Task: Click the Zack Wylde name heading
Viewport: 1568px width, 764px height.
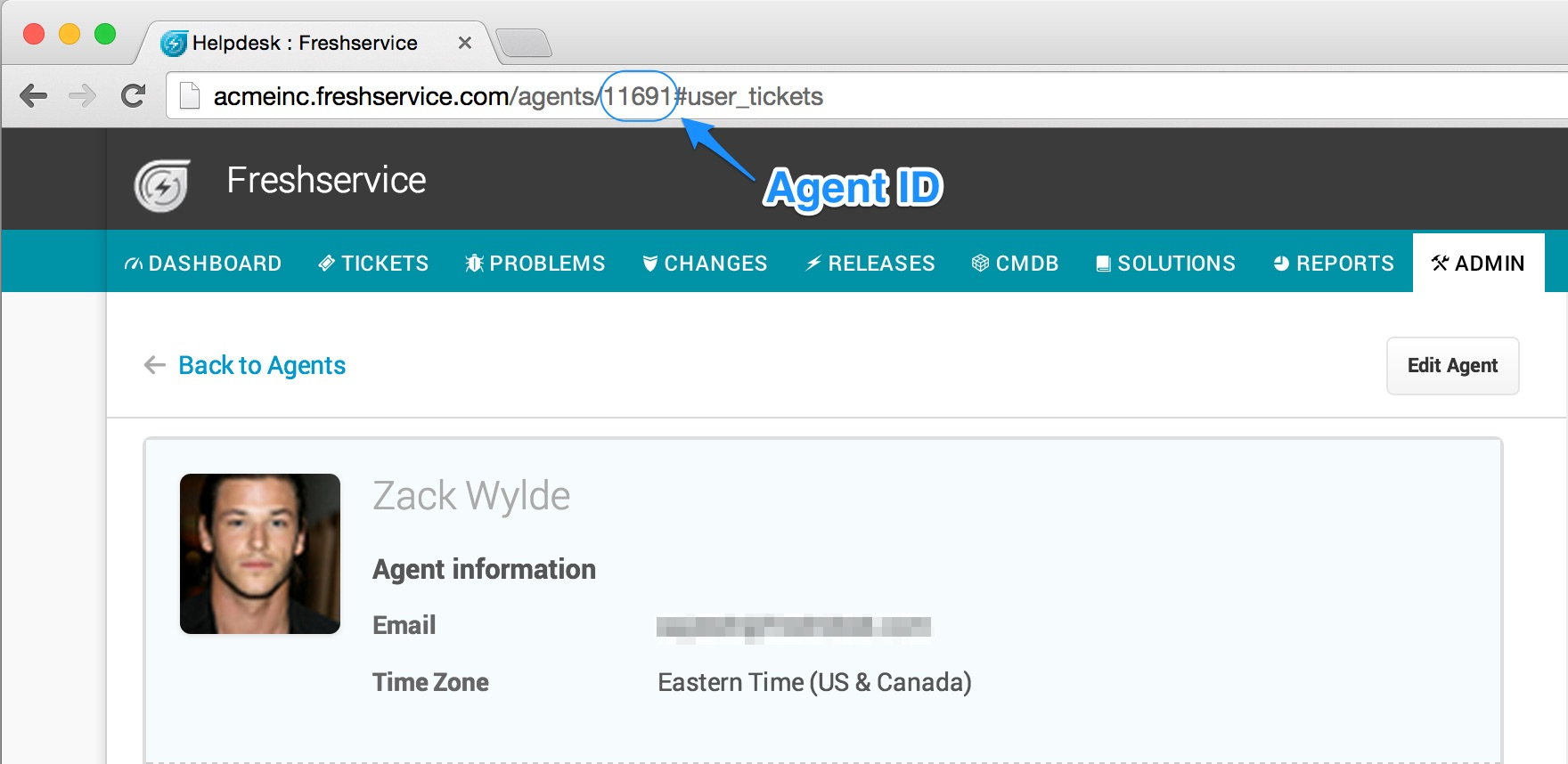Action: click(x=471, y=496)
